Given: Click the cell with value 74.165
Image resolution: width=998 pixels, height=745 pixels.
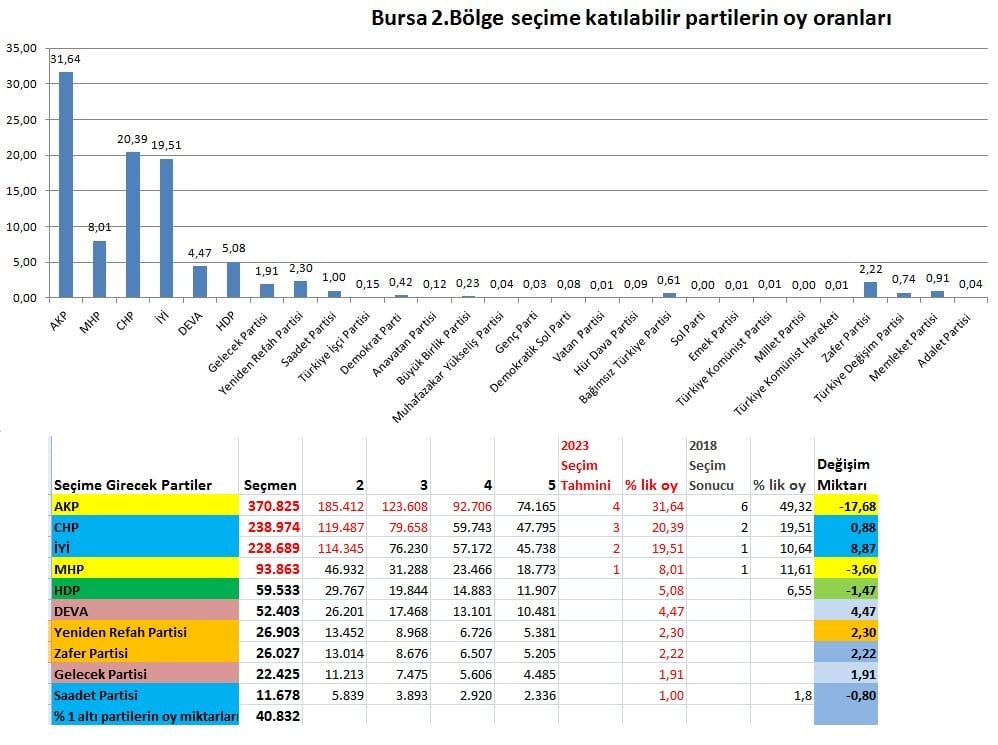Looking at the screenshot, I should tap(526, 506).
